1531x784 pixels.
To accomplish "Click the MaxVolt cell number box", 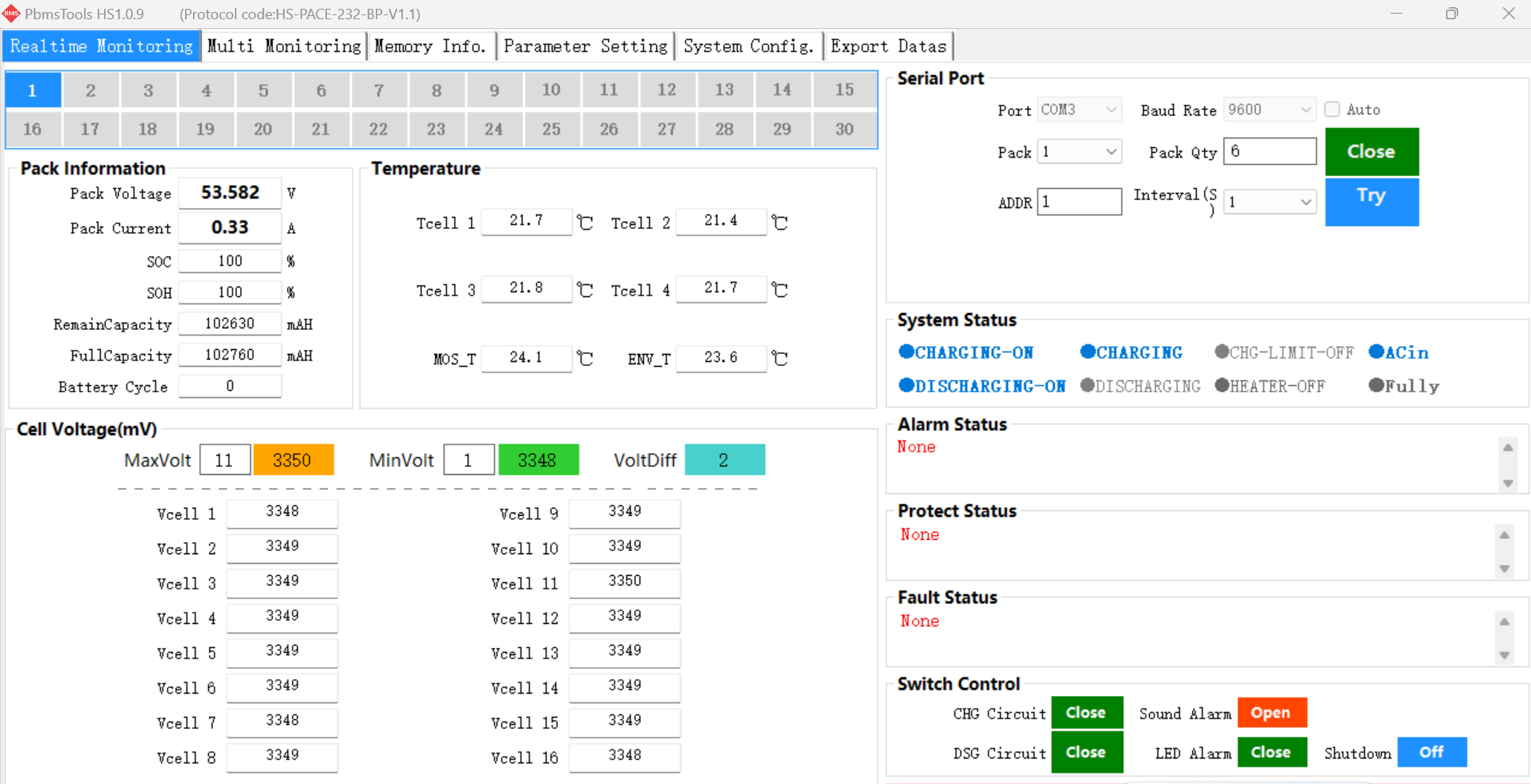I will pyautogui.click(x=225, y=460).
